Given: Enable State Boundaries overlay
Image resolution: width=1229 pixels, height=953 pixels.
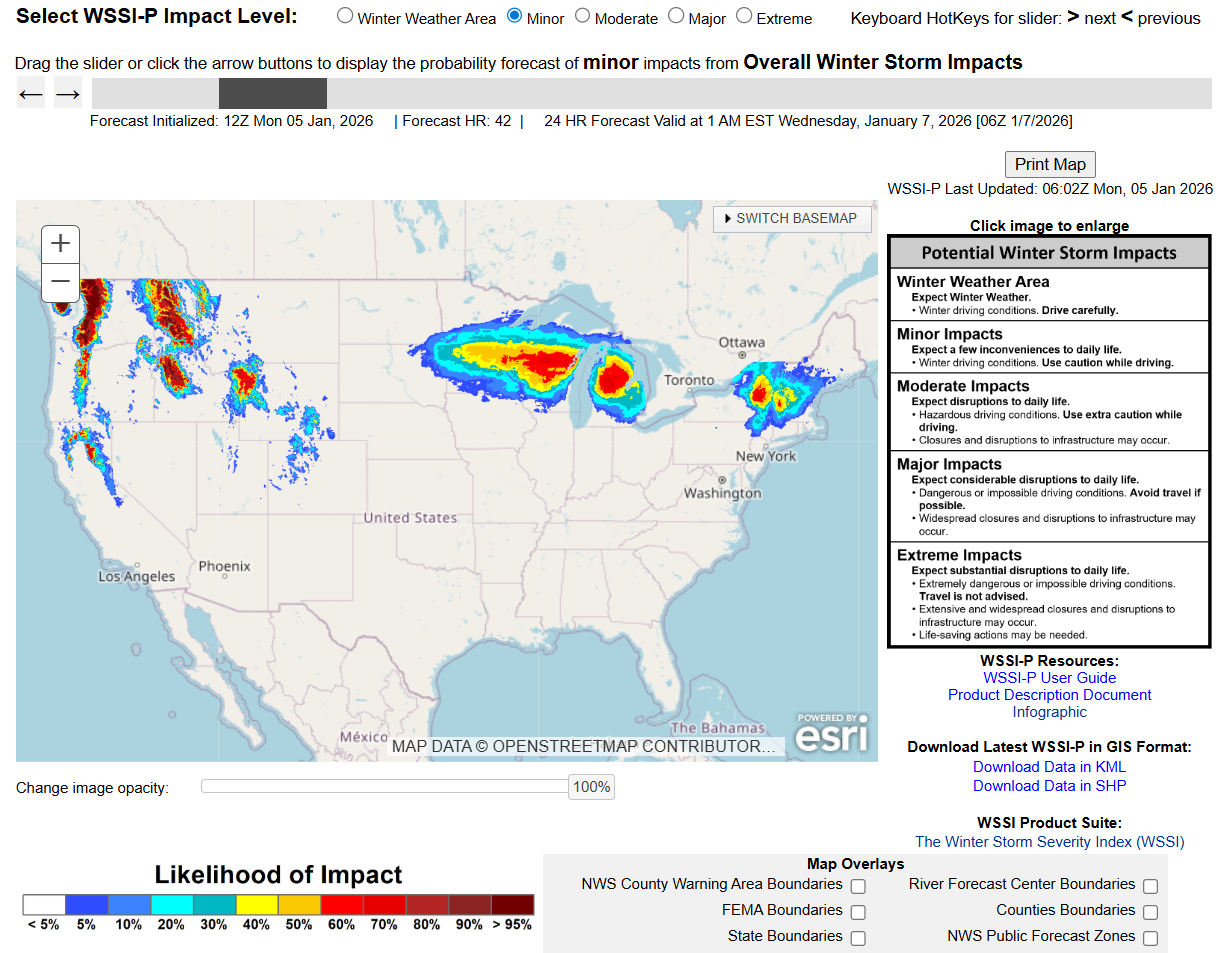Looking at the screenshot, I should click(857, 937).
